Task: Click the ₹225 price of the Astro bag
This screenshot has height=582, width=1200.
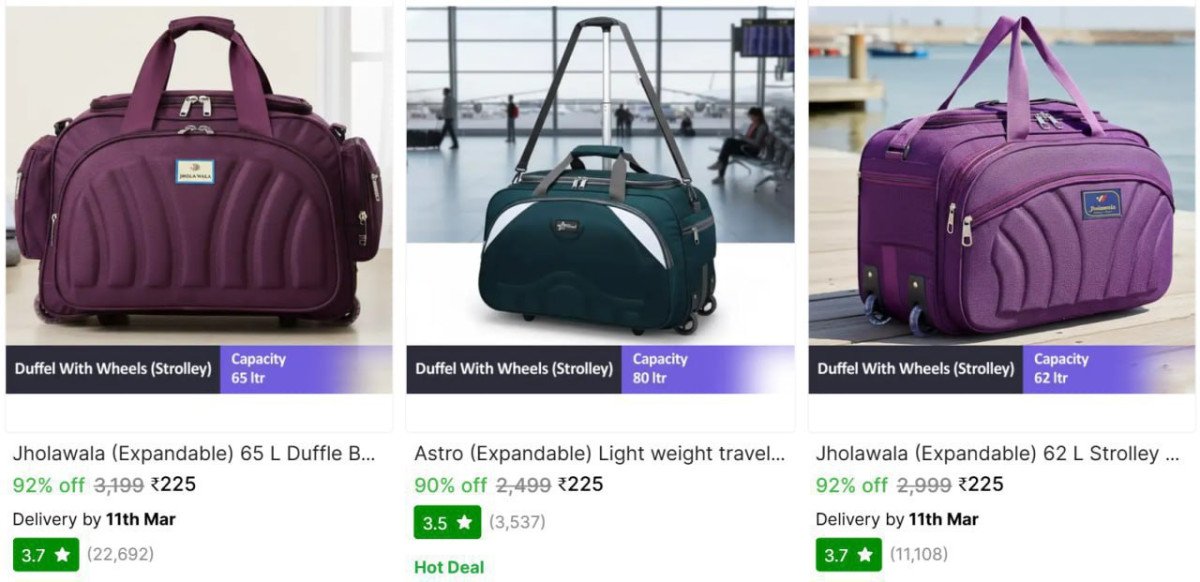Action: pyautogui.click(x=581, y=485)
